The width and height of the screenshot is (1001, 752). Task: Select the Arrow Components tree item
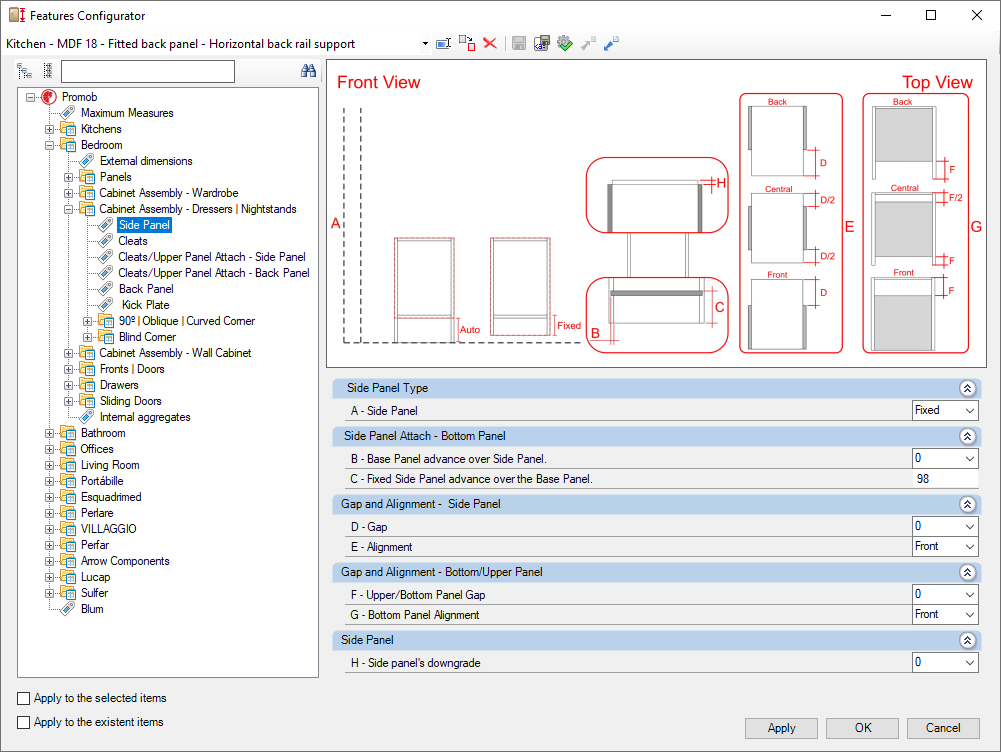click(x=125, y=561)
